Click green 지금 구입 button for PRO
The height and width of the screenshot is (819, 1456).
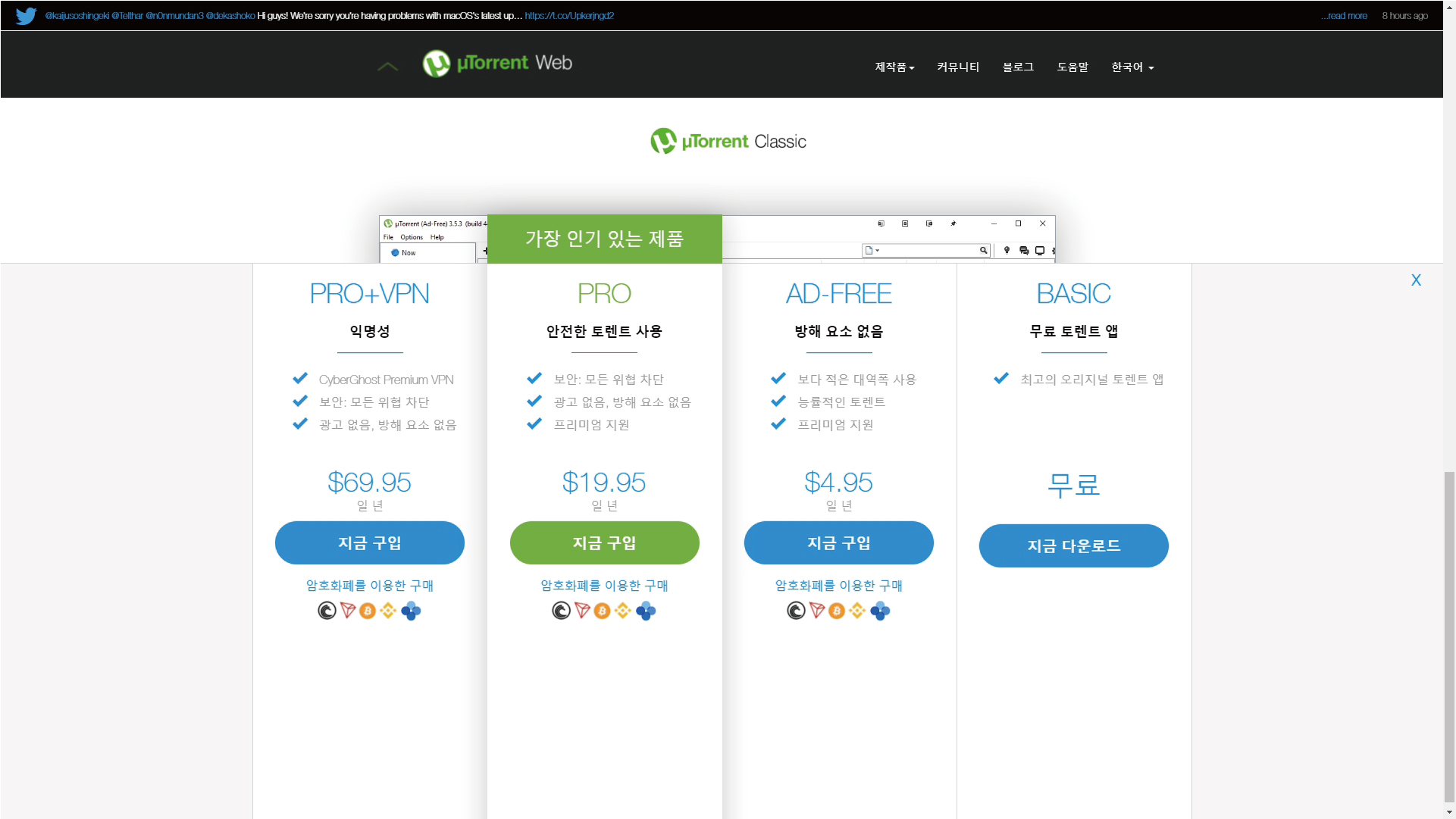click(604, 542)
